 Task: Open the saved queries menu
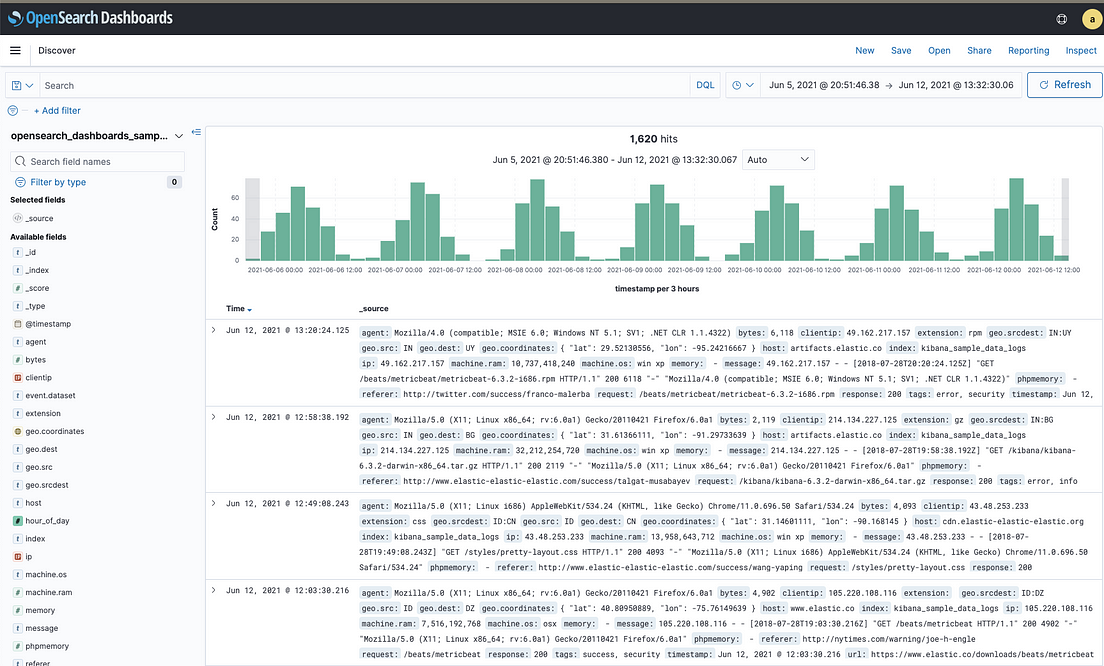pyautogui.click(x=23, y=85)
